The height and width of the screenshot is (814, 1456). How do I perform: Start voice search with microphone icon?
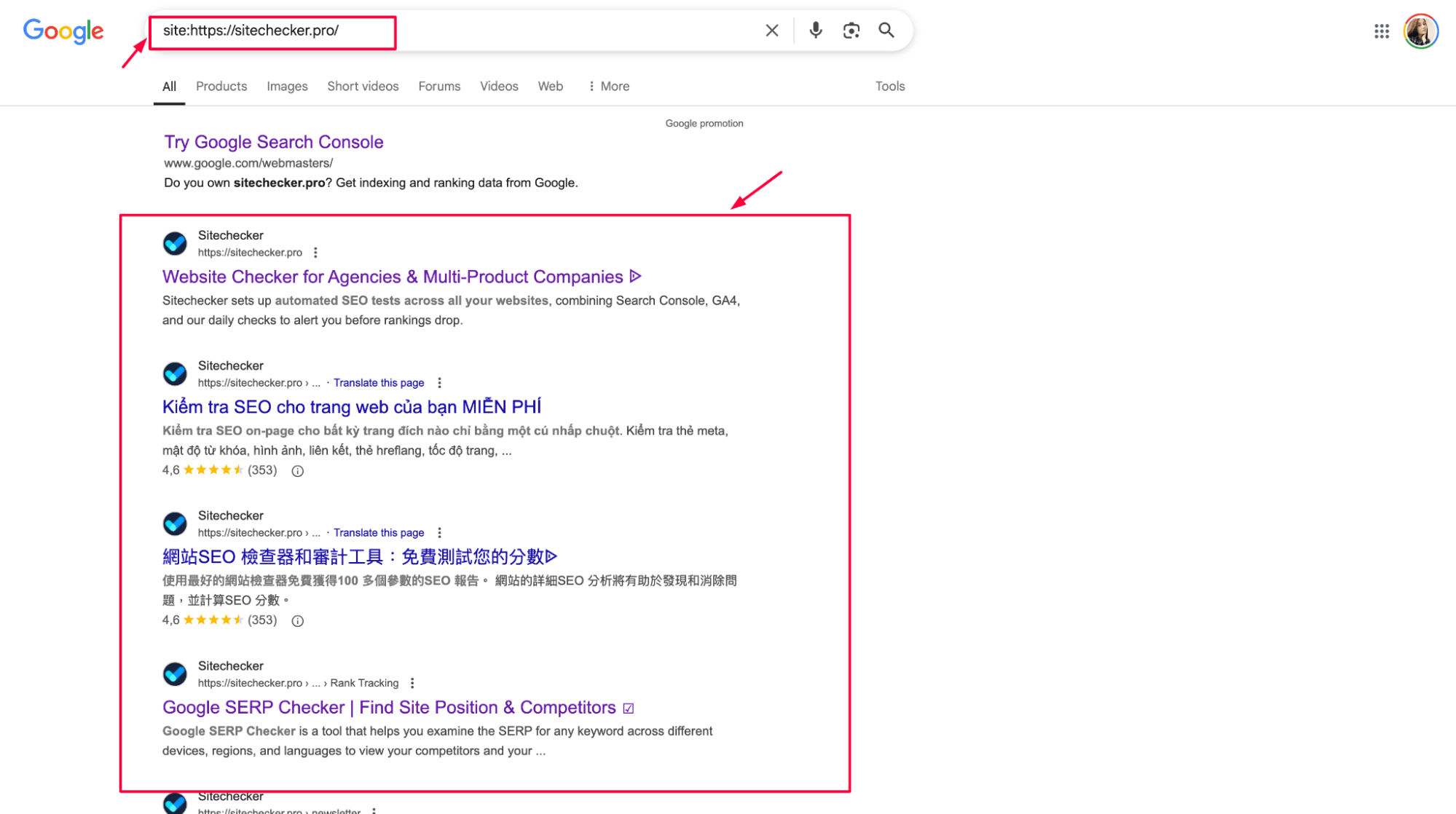pyautogui.click(x=816, y=31)
